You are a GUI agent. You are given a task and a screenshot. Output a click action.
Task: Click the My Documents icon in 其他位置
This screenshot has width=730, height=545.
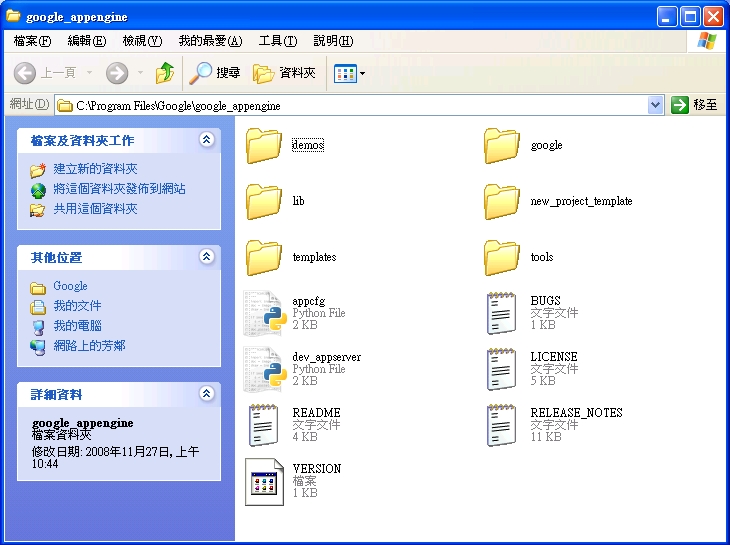[38, 307]
